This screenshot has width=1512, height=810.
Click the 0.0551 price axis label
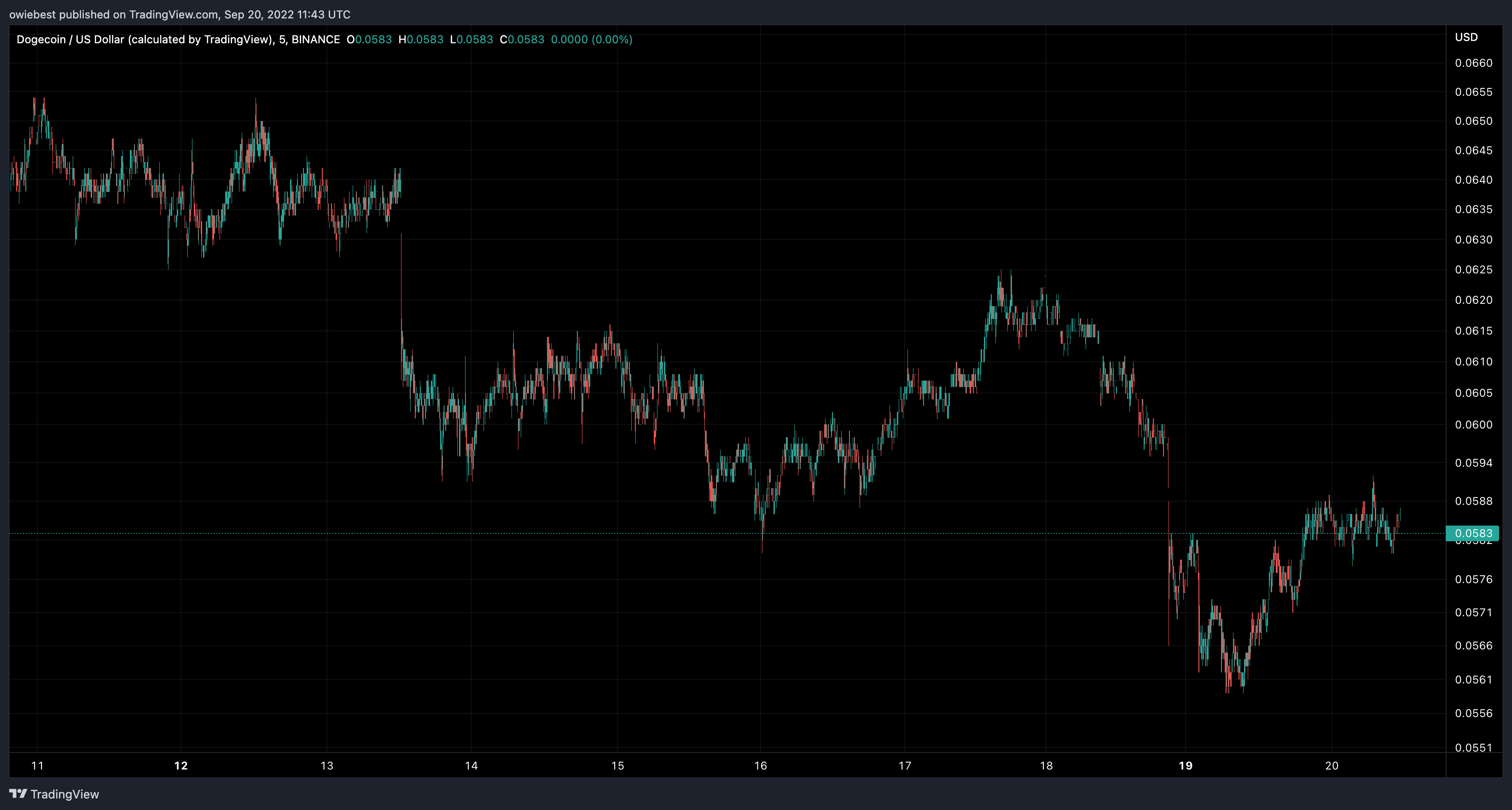click(1473, 747)
